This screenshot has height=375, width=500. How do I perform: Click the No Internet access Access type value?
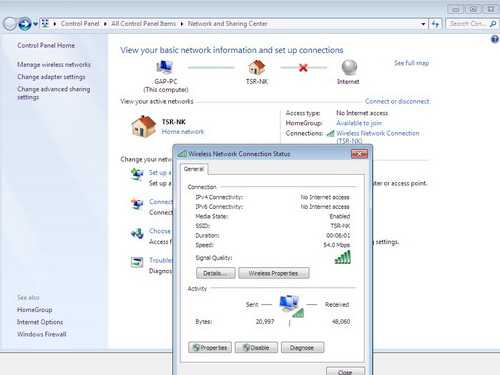pos(362,113)
